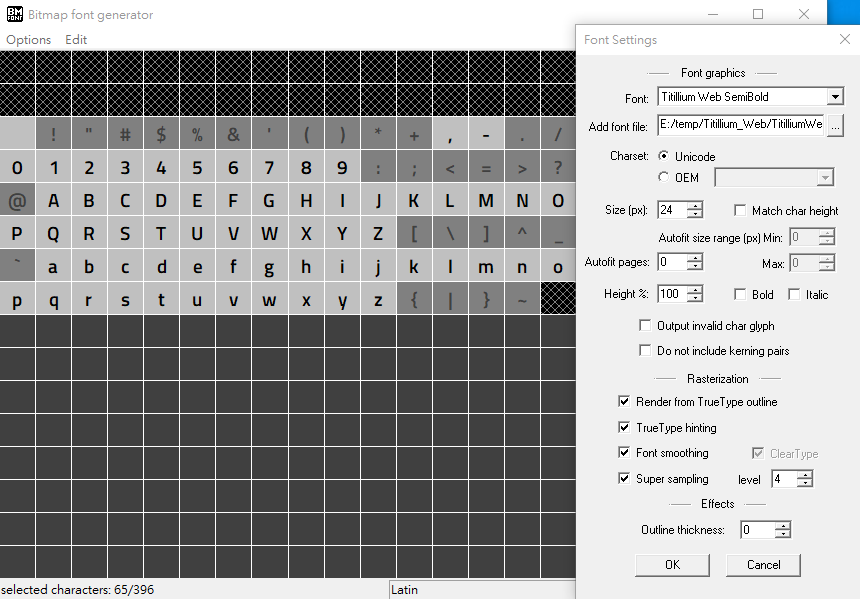Maximize the Bitmap font generator window
Image resolution: width=860 pixels, height=599 pixels.
(x=758, y=14)
